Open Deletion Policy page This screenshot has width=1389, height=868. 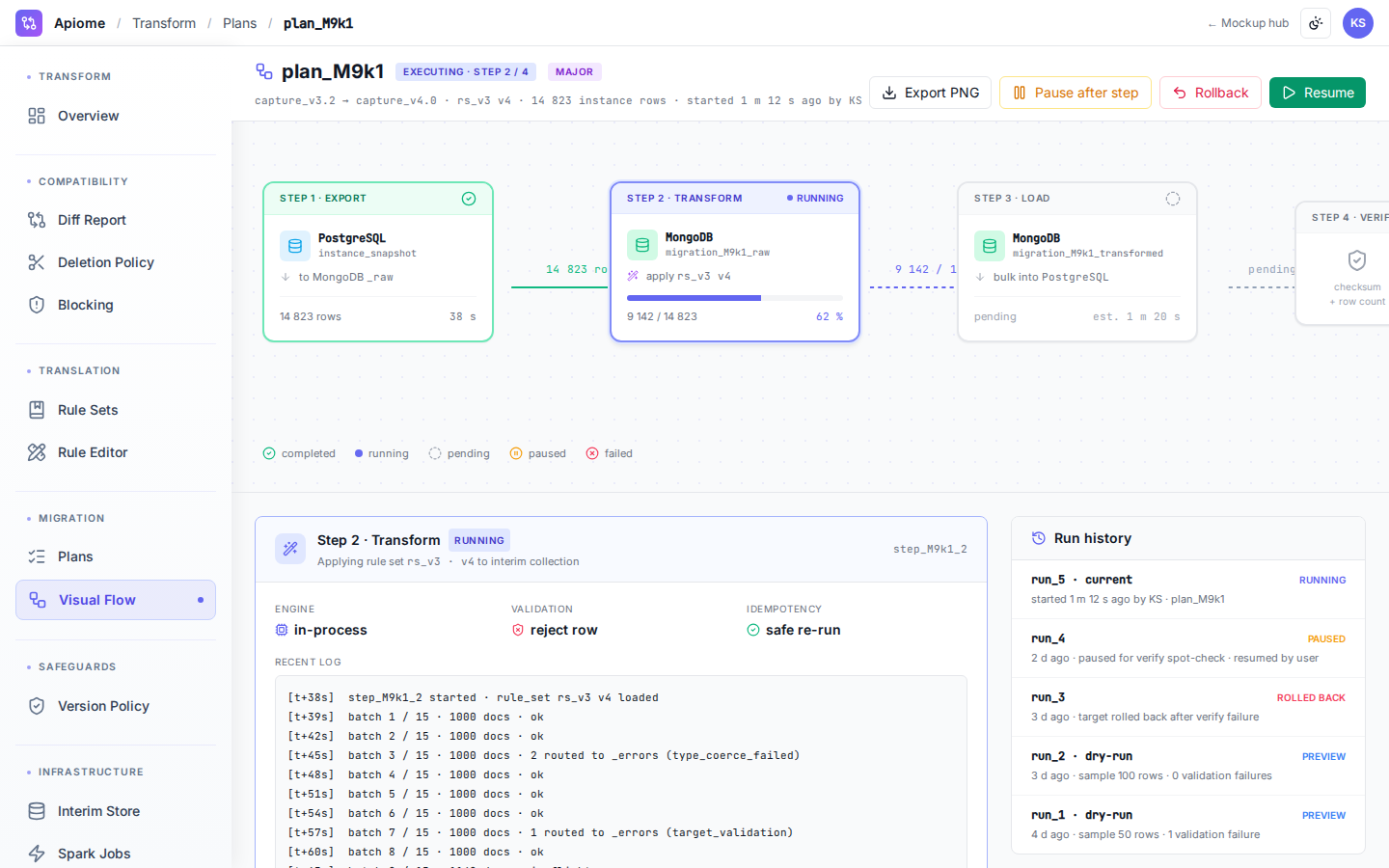pos(116,262)
